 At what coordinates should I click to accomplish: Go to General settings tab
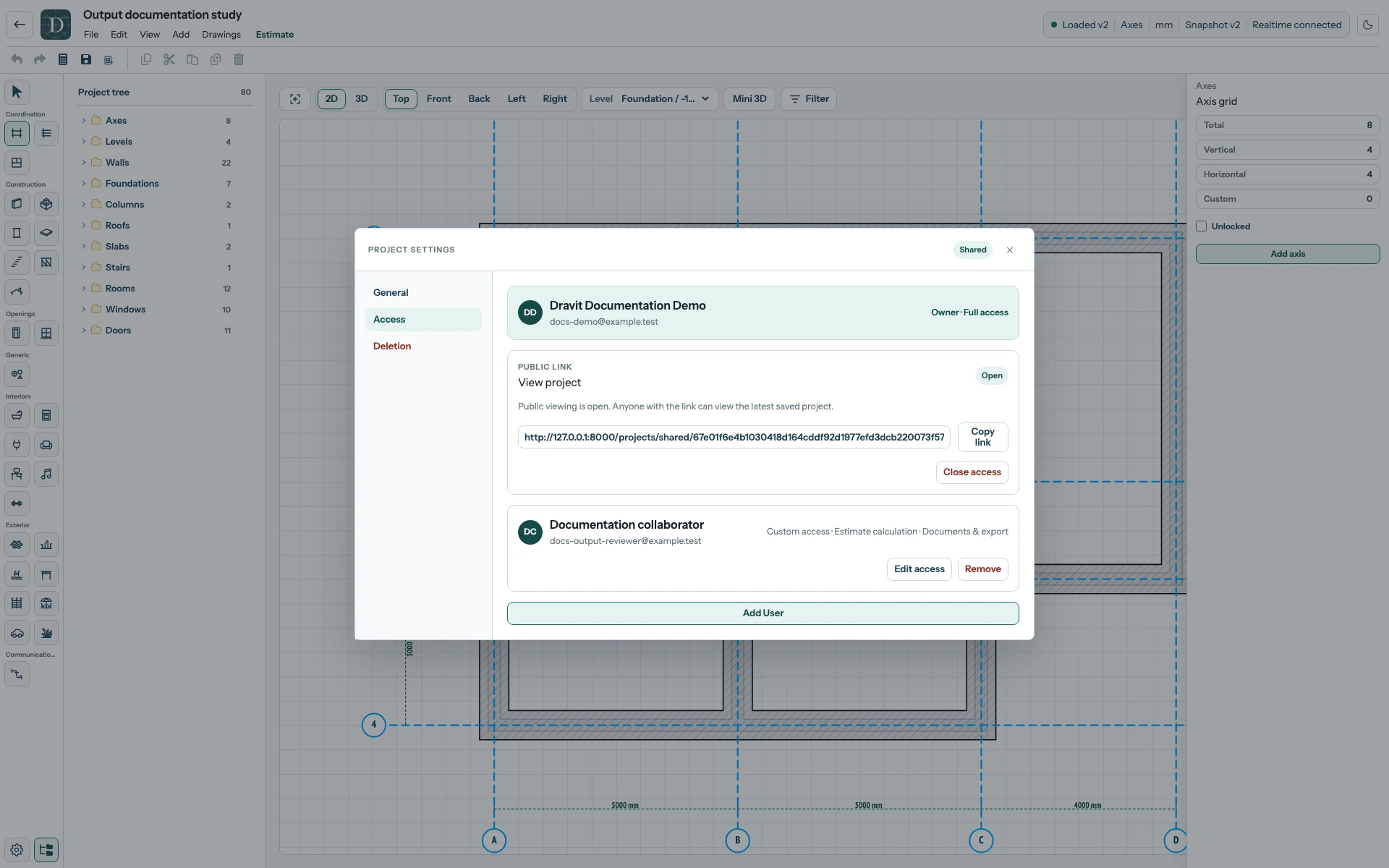click(423, 293)
